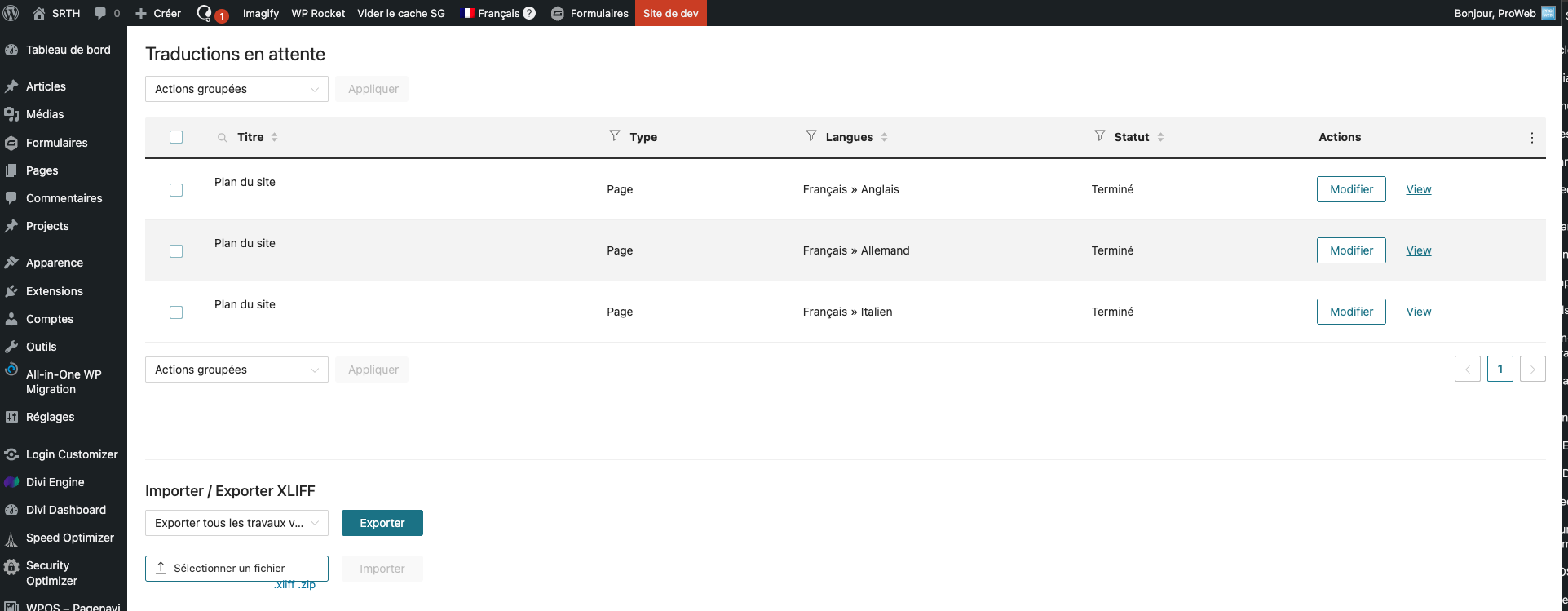Click the WordPress logo icon
Screen dimensions: 1568x611
(x=12, y=13)
